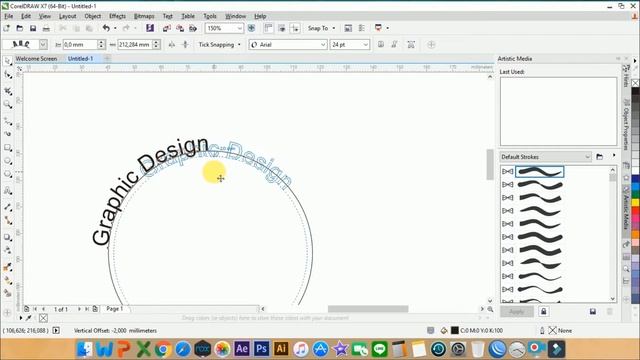Open the zoom level 150% dropdown

pos(239,28)
